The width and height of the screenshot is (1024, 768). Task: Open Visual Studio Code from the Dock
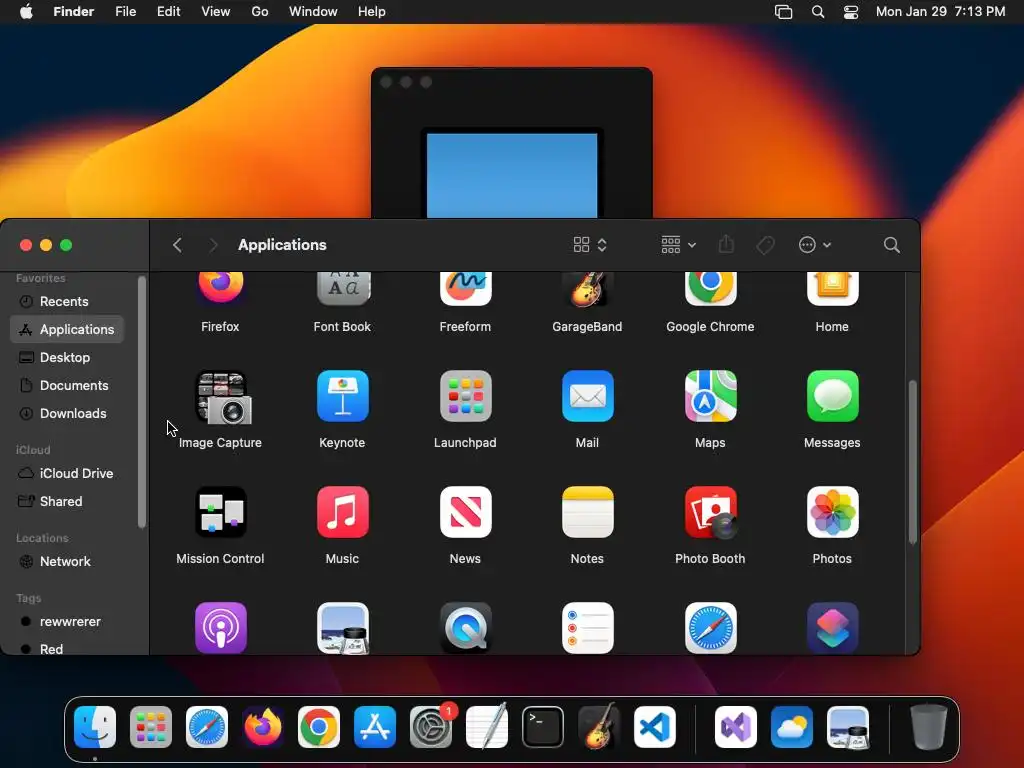point(655,727)
